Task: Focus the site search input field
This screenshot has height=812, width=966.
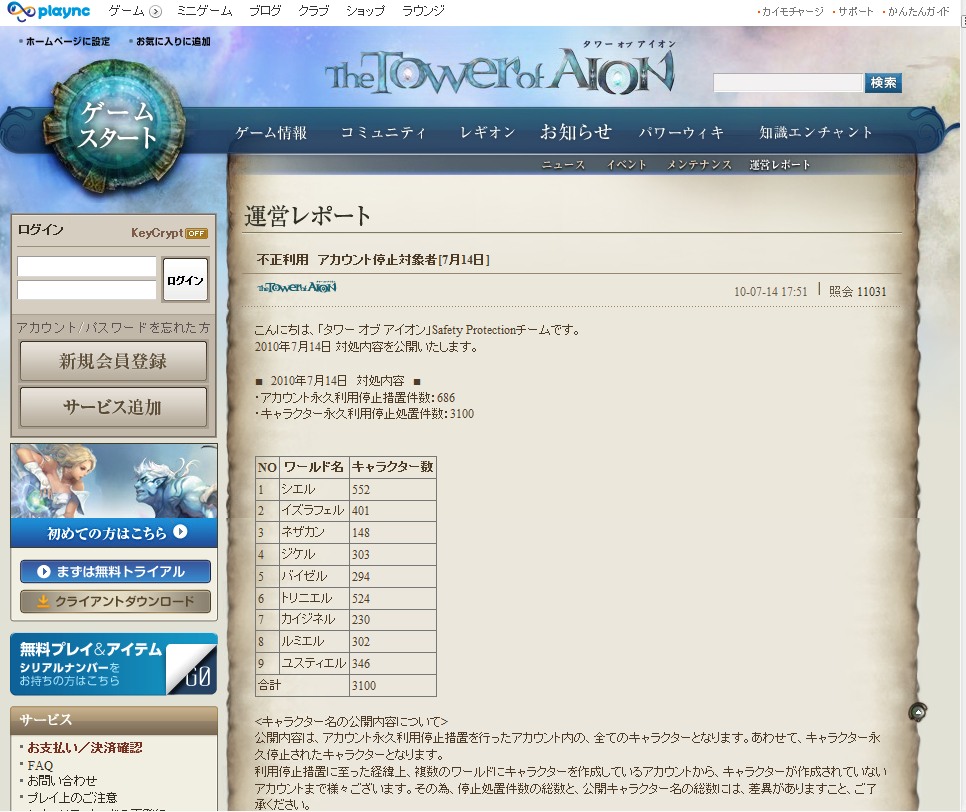Action: (787, 83)
